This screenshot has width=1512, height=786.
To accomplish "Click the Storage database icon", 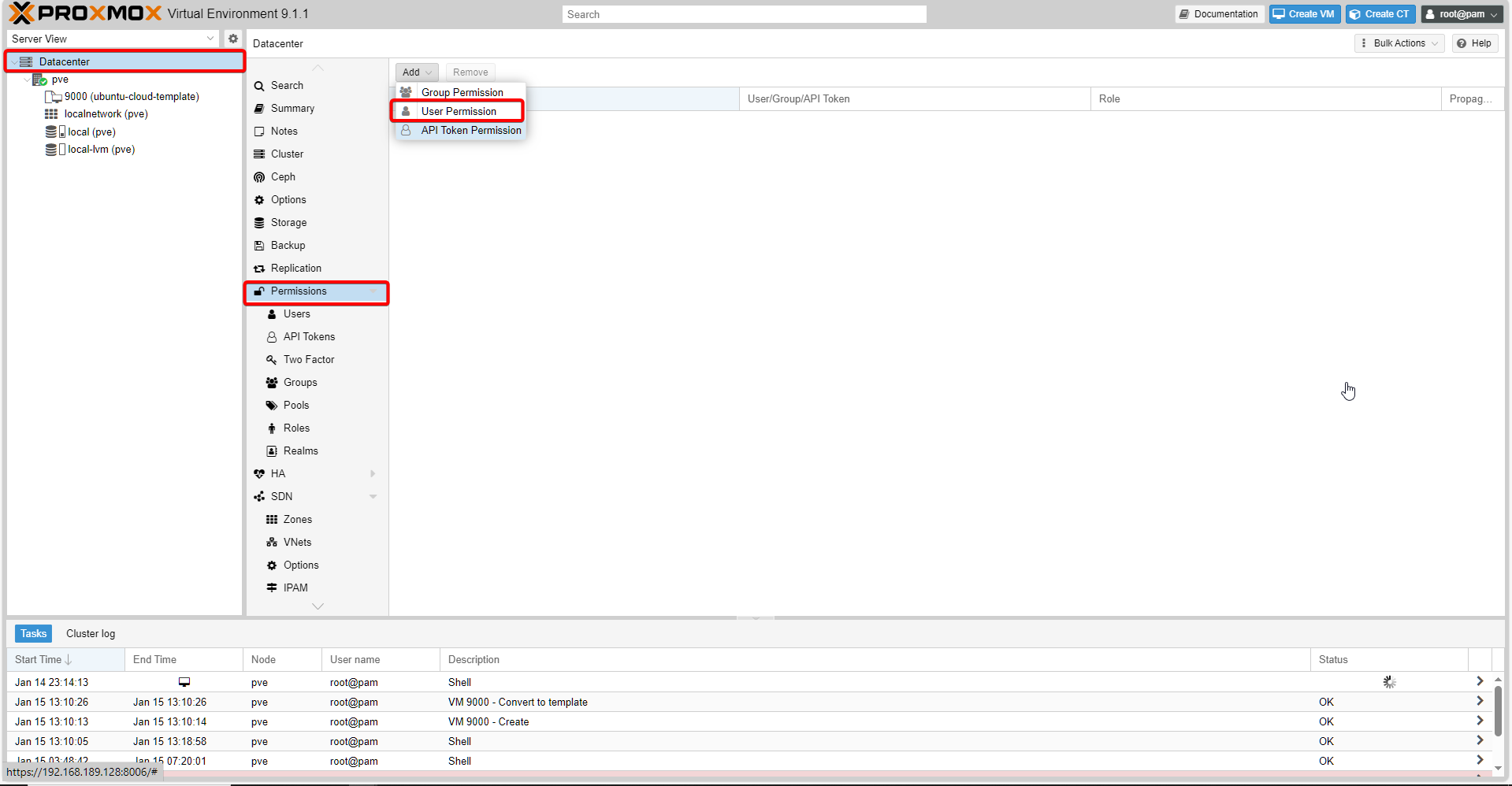I will coord(259,223).
